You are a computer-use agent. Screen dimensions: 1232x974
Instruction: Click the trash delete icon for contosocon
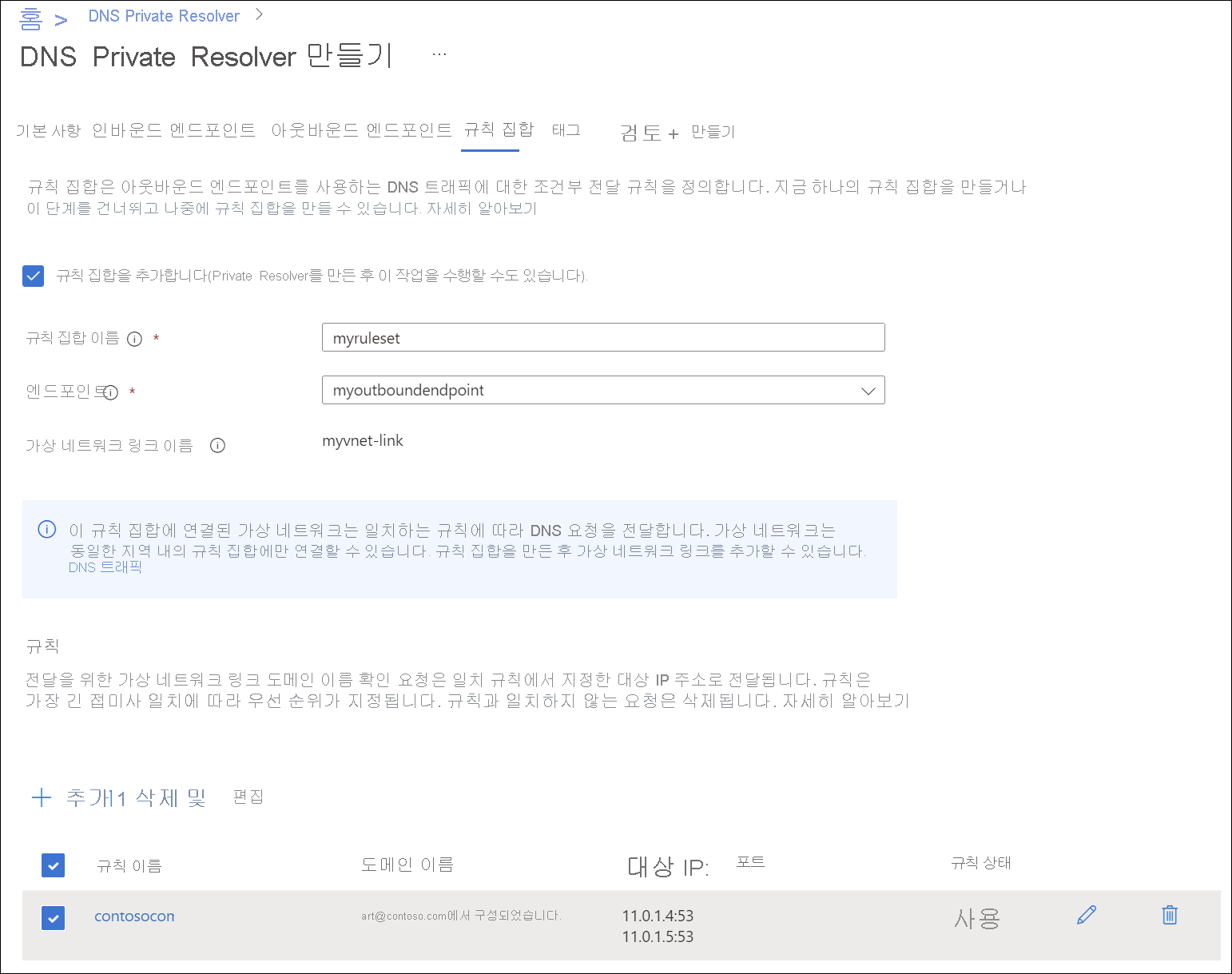click(x=1170, y=915)
